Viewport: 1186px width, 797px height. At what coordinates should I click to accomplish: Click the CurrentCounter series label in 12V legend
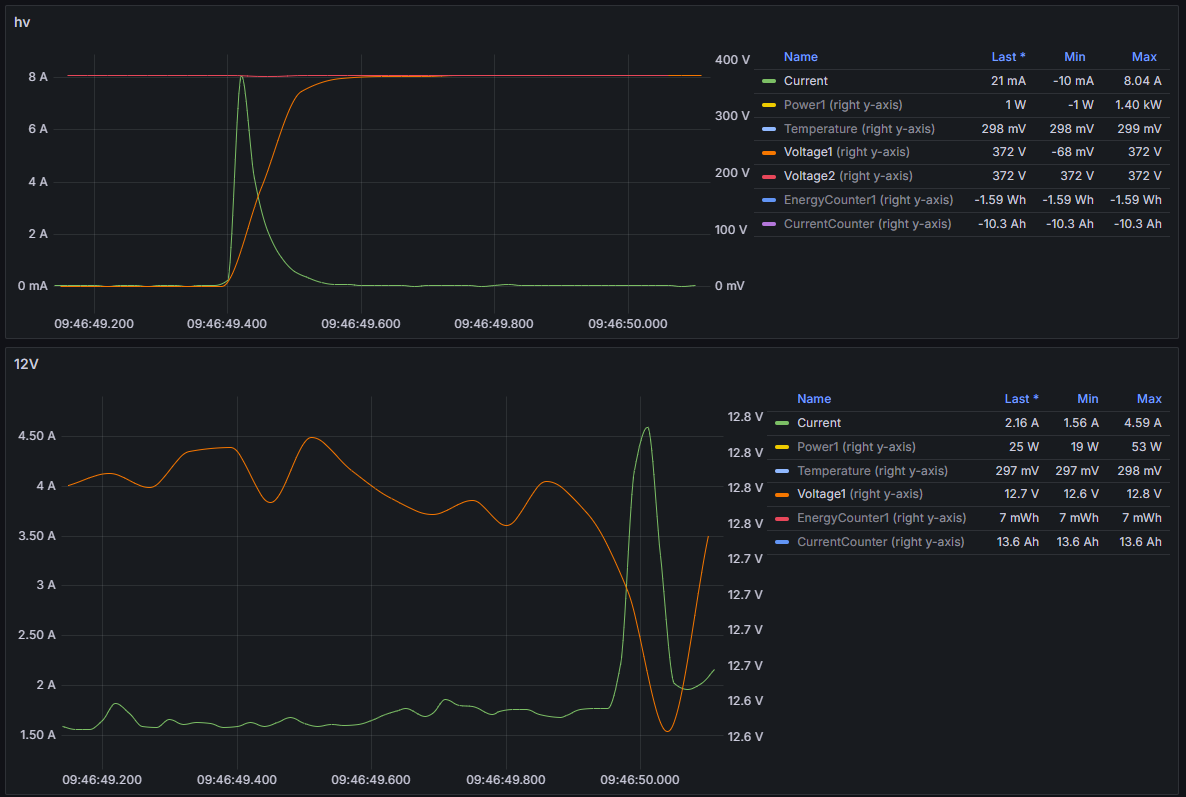click(x=880, y=542)
